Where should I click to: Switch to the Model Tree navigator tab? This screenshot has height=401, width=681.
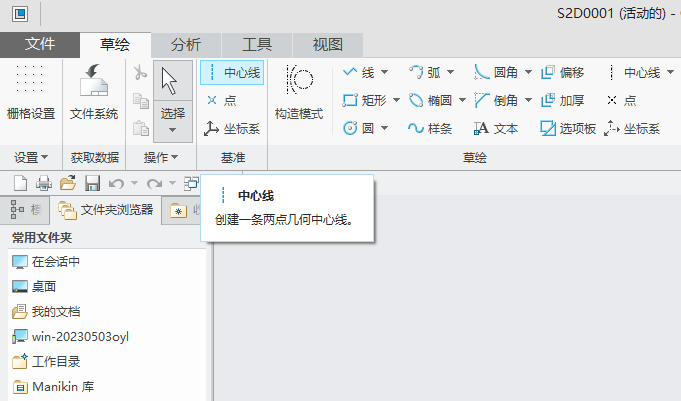(x=25, y=210)
